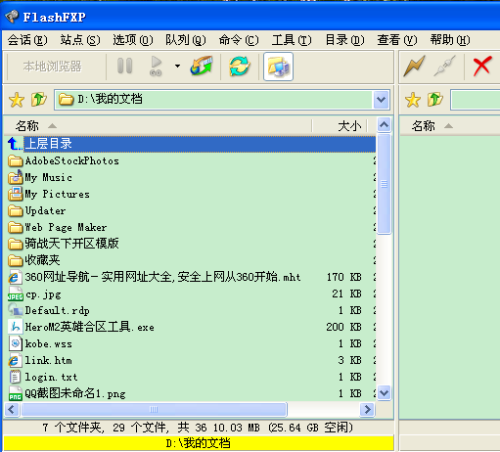Click the left pane bookmarks star icon
This screenshot has height=452, width=500.
pyautogui.click(x=17, y=100)
